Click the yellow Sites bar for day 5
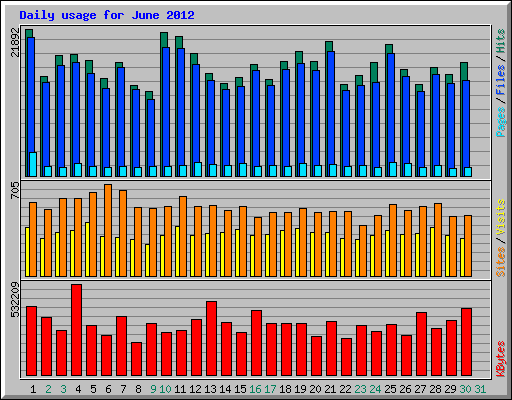512x400 pixels. click(87, 249)
